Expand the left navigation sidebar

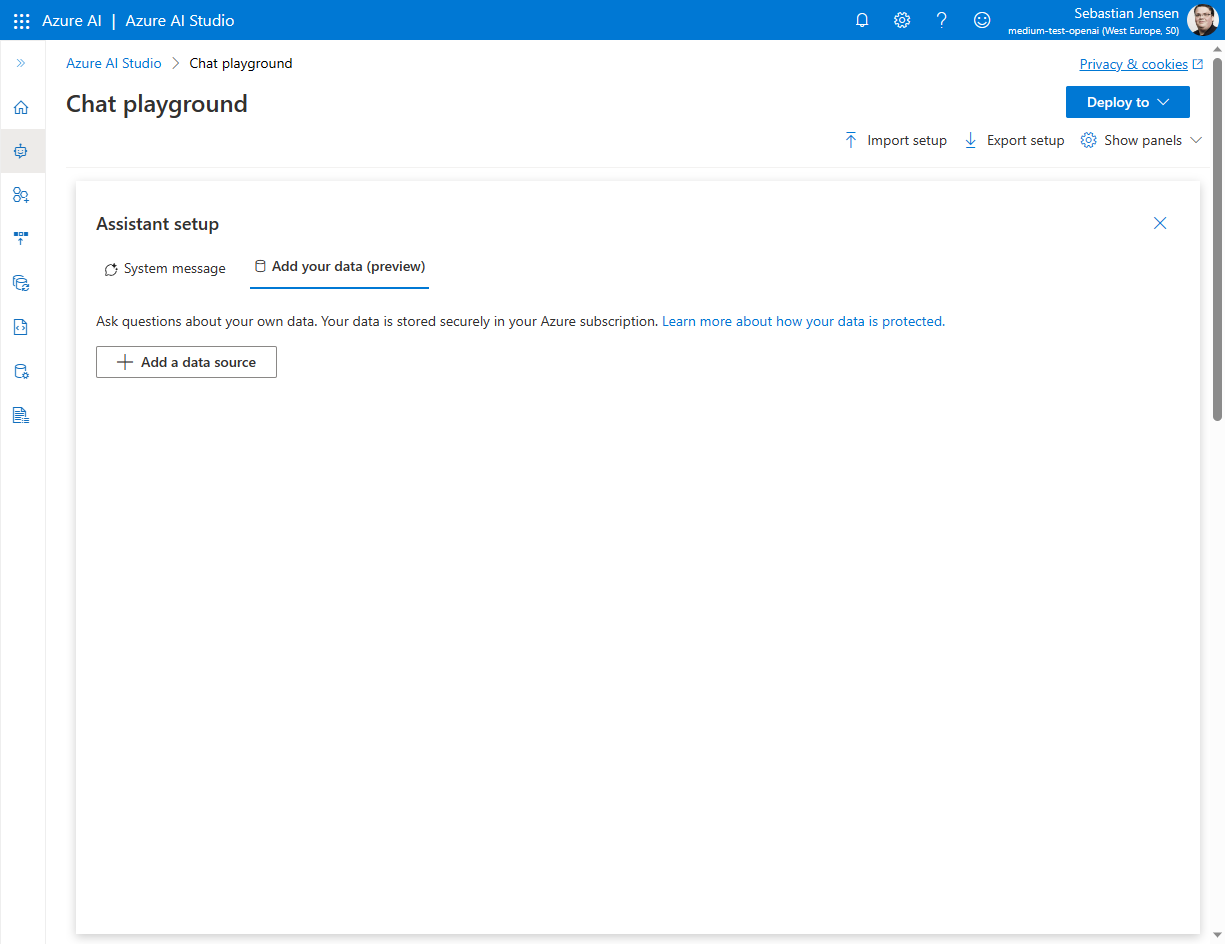click(21, 63)
